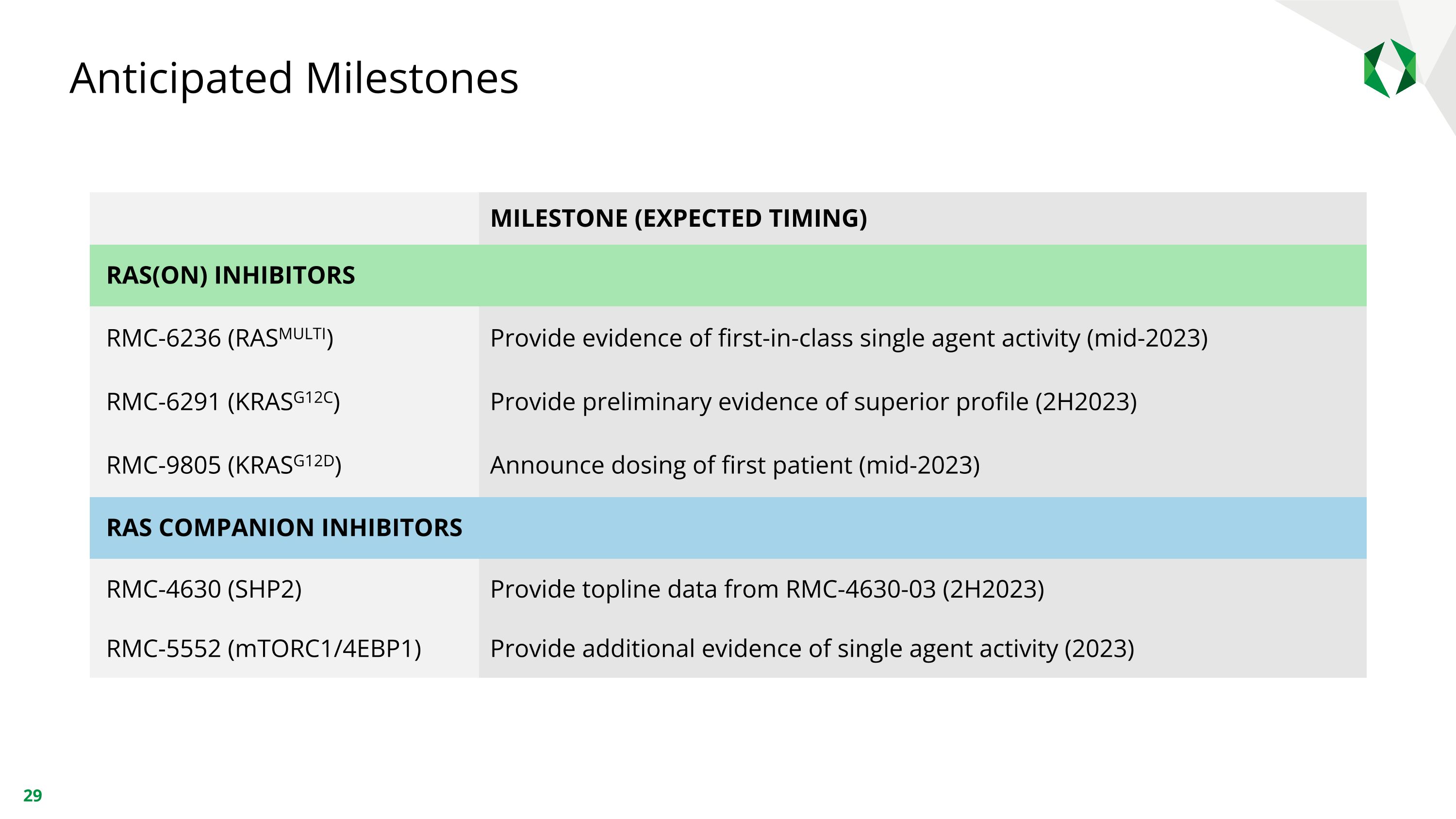Click the first-in-class single agent activity milestone
Image resolution: width=1456 pixels, height=819 pixels.
(x=848, y=338)
